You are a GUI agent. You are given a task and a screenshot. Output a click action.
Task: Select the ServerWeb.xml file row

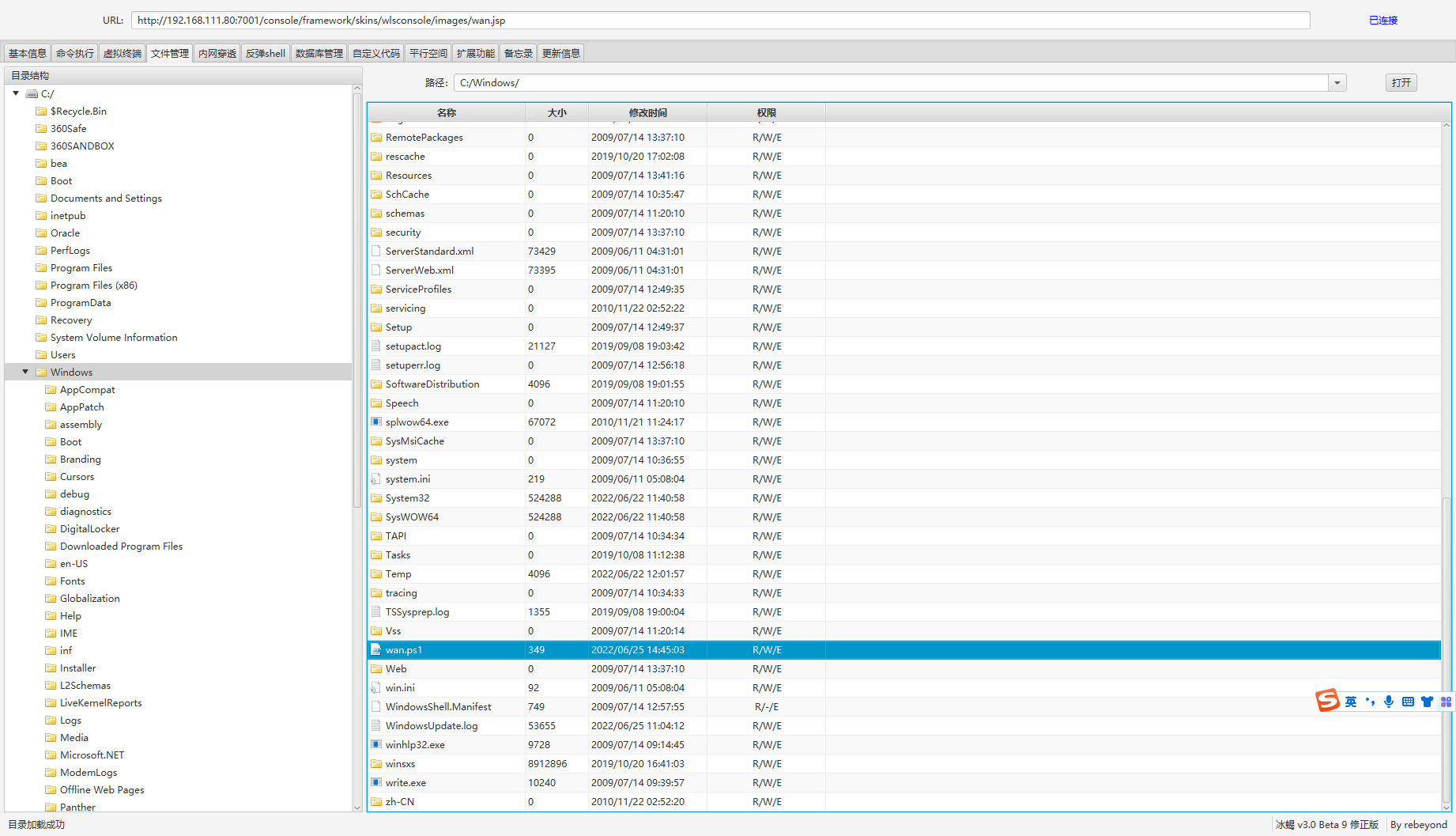click(x=904, y=270)
